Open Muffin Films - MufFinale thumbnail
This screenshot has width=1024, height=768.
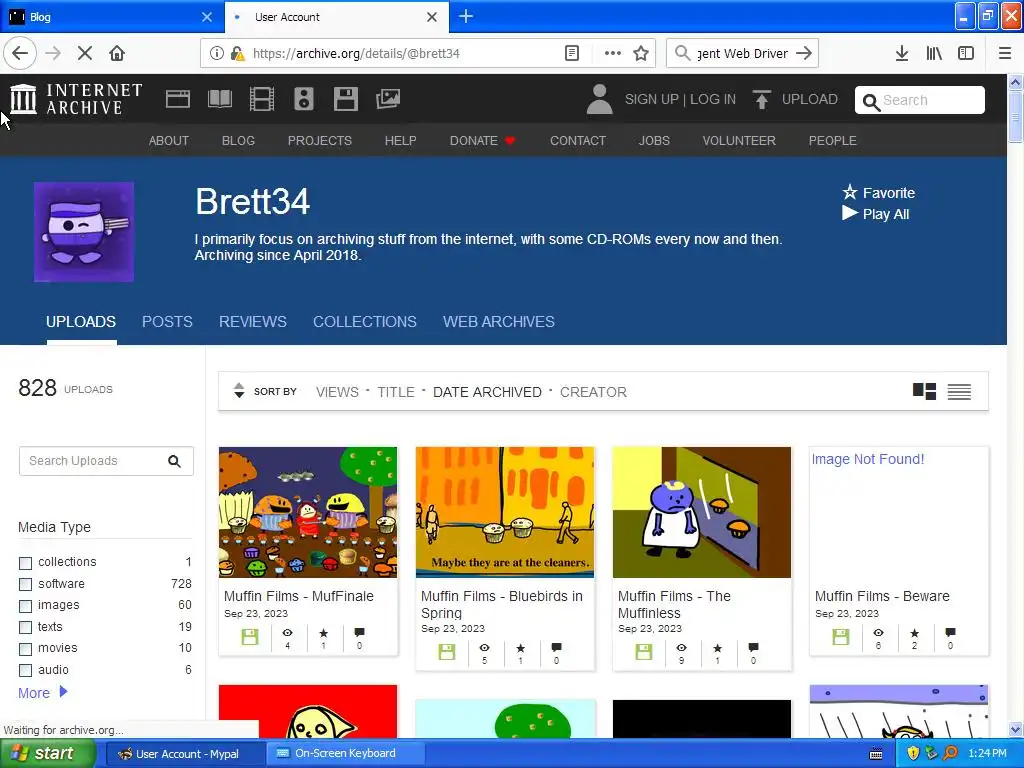308,512
